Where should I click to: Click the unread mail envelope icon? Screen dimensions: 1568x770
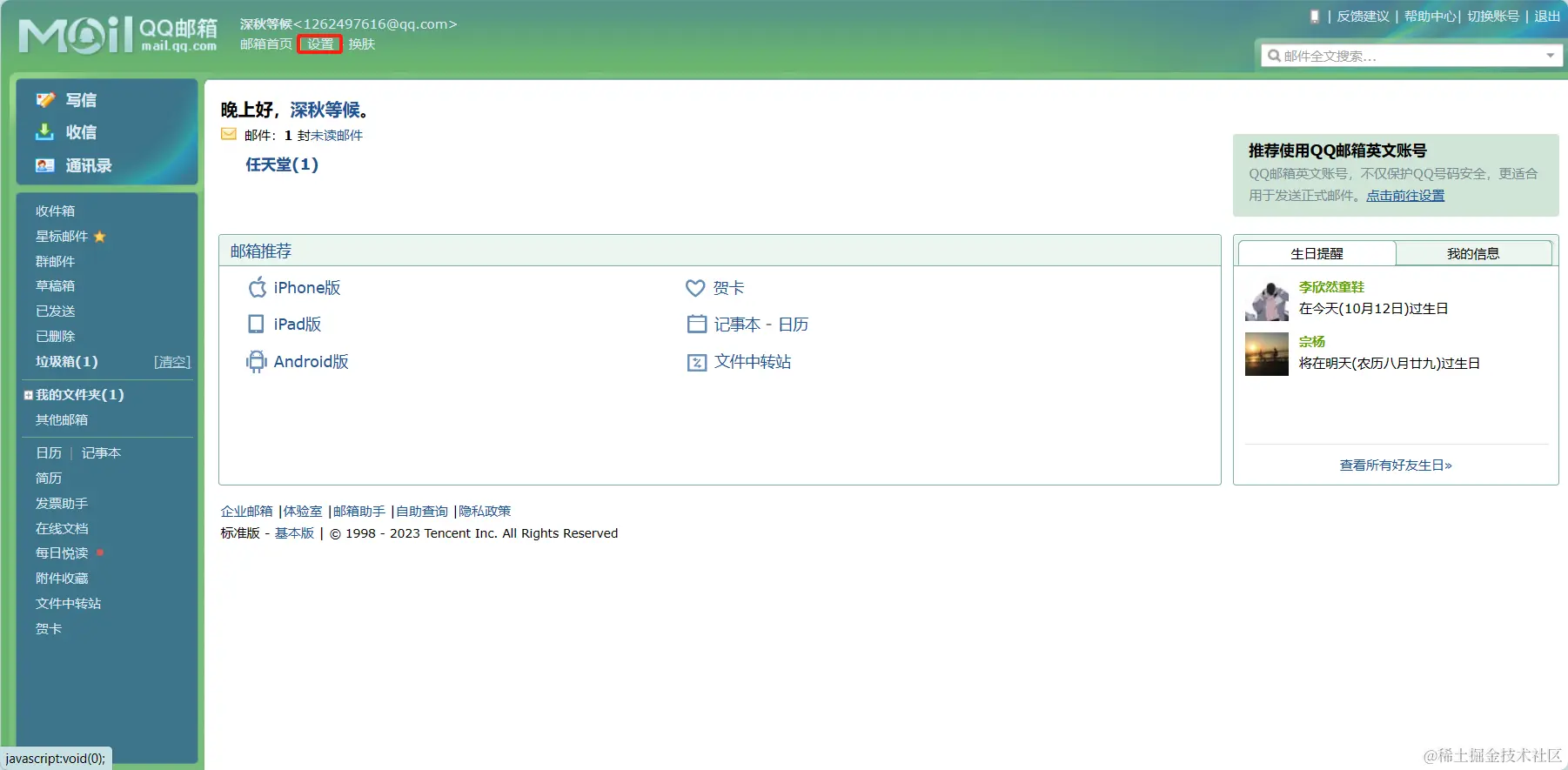click(229, 134)
